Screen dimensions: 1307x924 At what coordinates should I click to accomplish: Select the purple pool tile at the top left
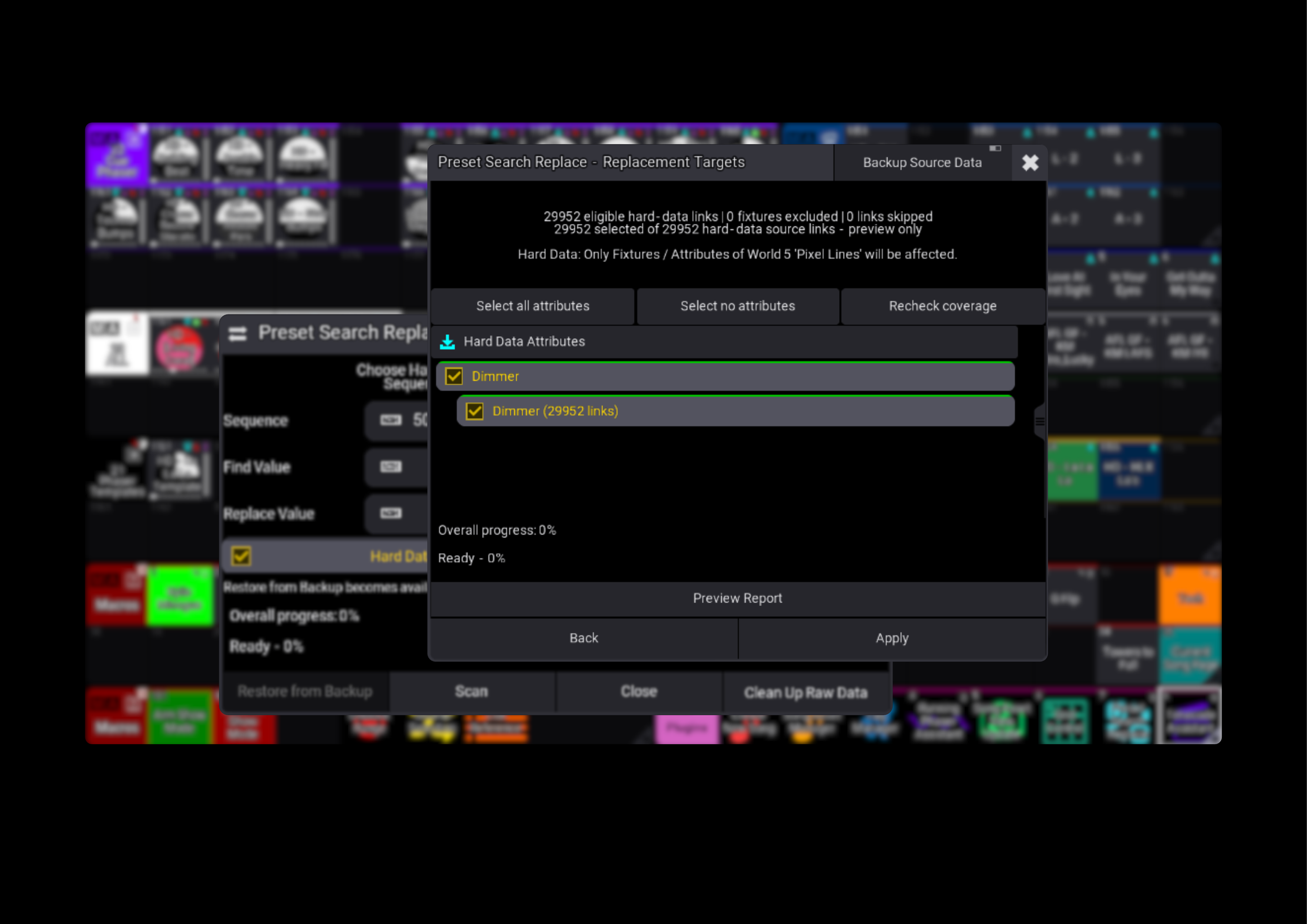coord(117,155)
